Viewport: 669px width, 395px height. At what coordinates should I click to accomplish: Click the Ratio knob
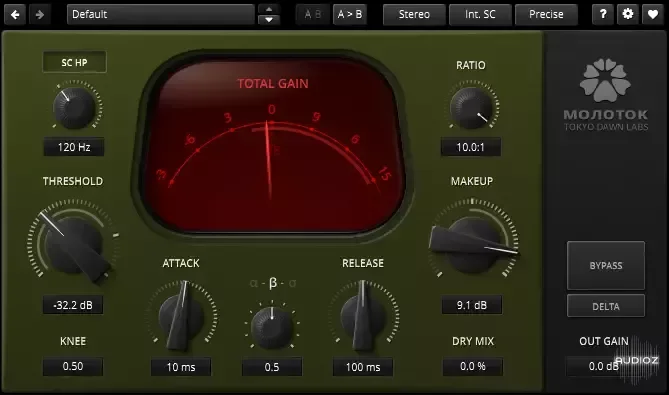[x=471, y=107]
